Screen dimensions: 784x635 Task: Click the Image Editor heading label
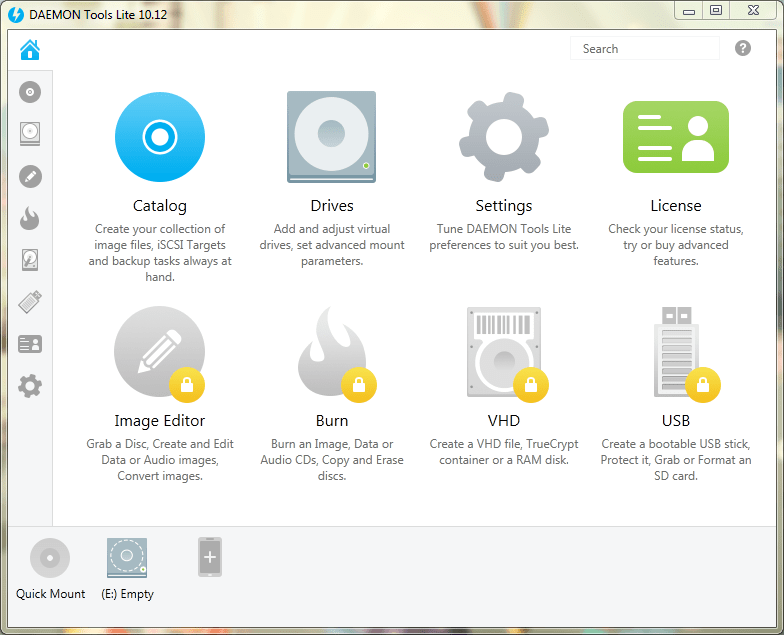pyautogui.click(x=160, y=421)
